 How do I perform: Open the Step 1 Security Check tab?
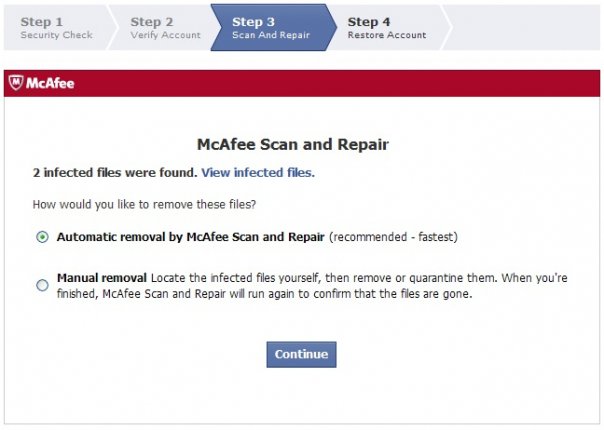pyautogui.click(x=57, y=27)
